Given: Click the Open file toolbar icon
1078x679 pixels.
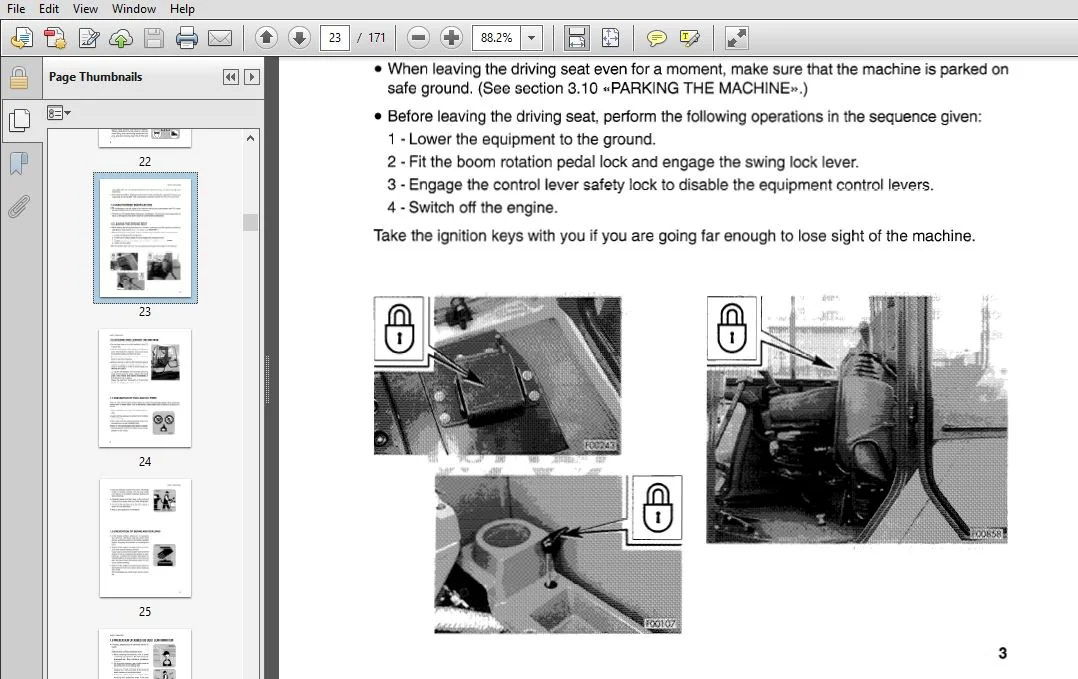Looking at the screenshot, I should [x=22, y=38].
